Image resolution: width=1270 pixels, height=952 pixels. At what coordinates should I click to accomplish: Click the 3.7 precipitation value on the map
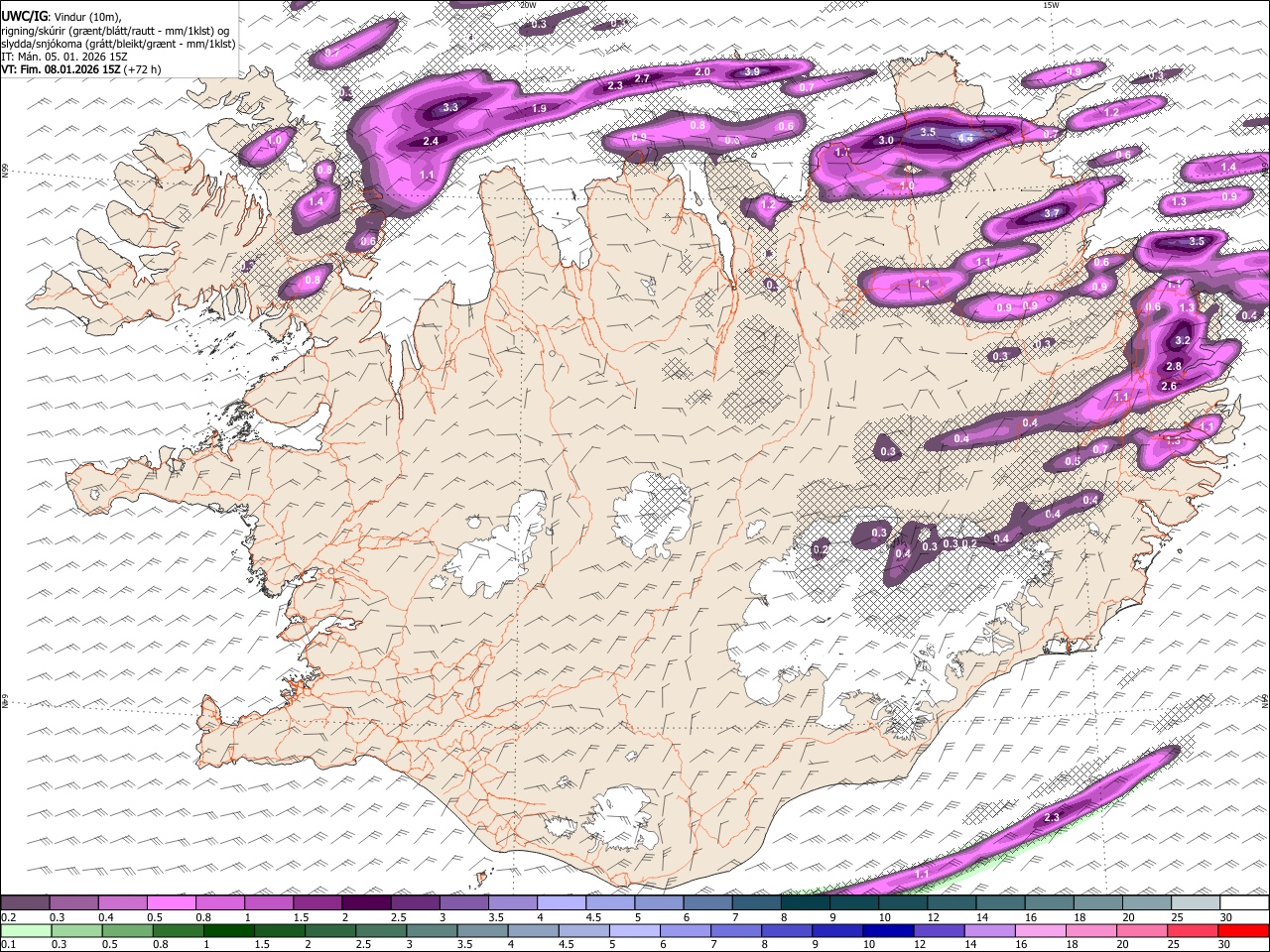(x=1053, y=213)
